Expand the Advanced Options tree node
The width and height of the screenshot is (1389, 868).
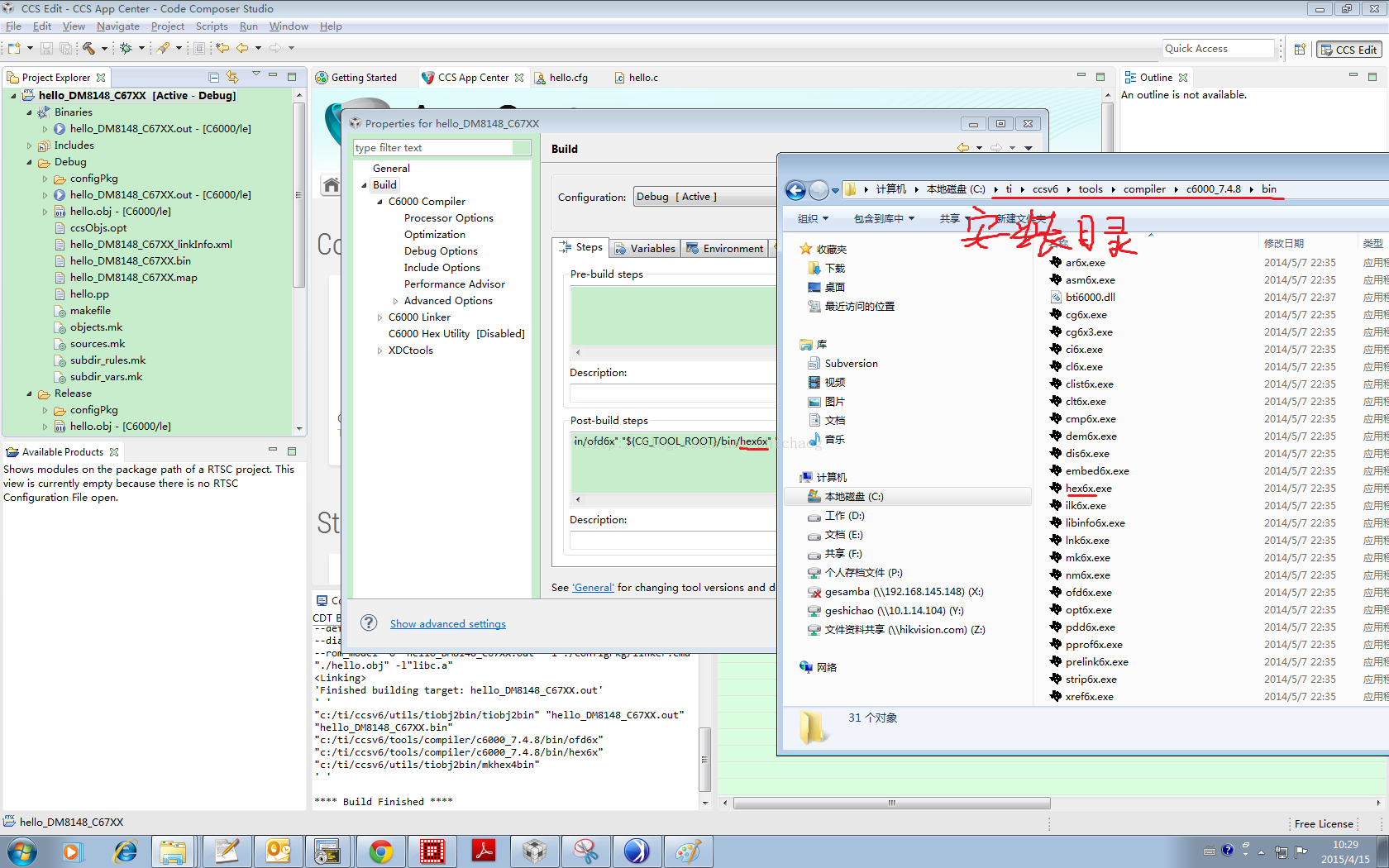(395, 301)
